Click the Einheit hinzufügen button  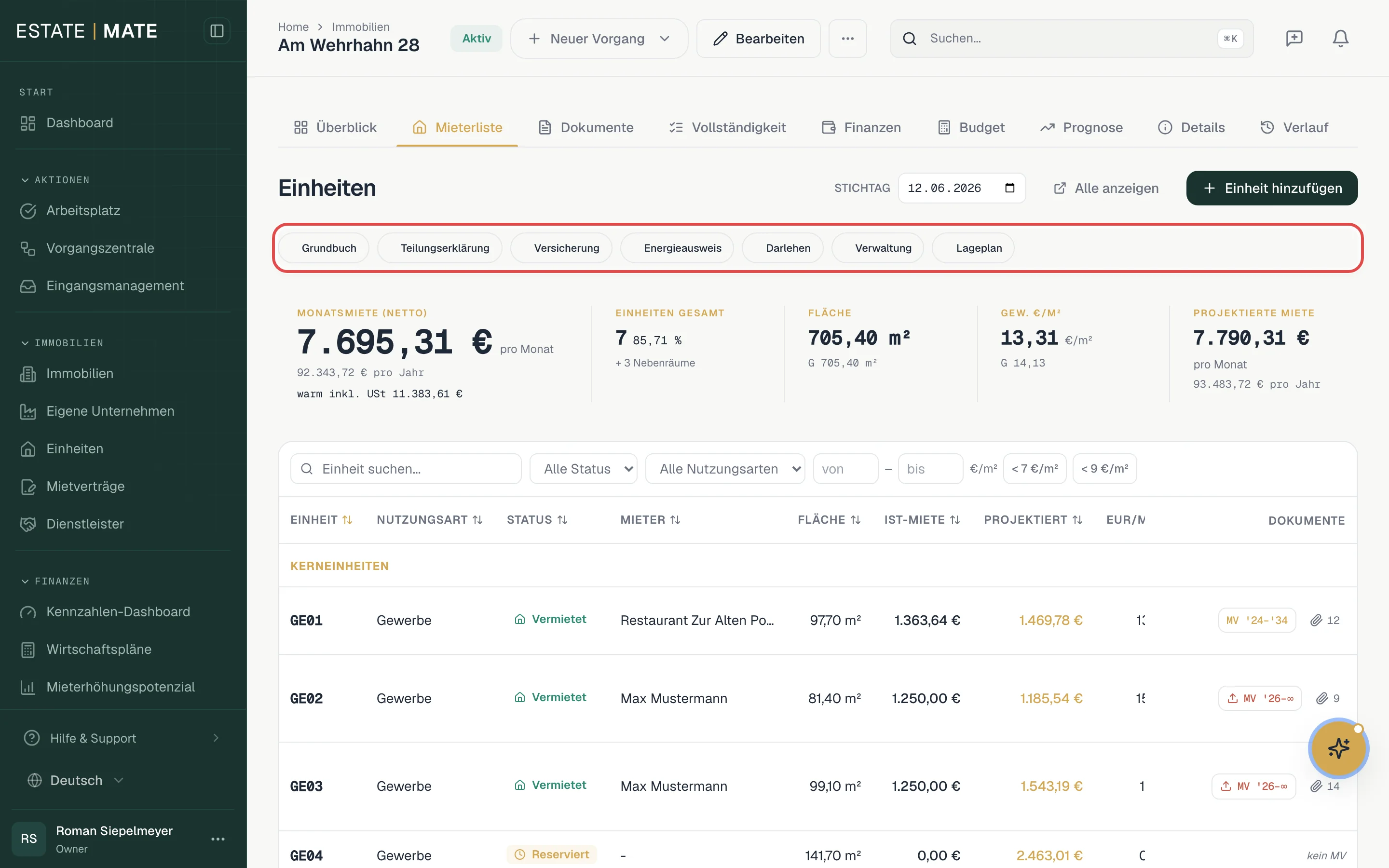[1272, 188]
